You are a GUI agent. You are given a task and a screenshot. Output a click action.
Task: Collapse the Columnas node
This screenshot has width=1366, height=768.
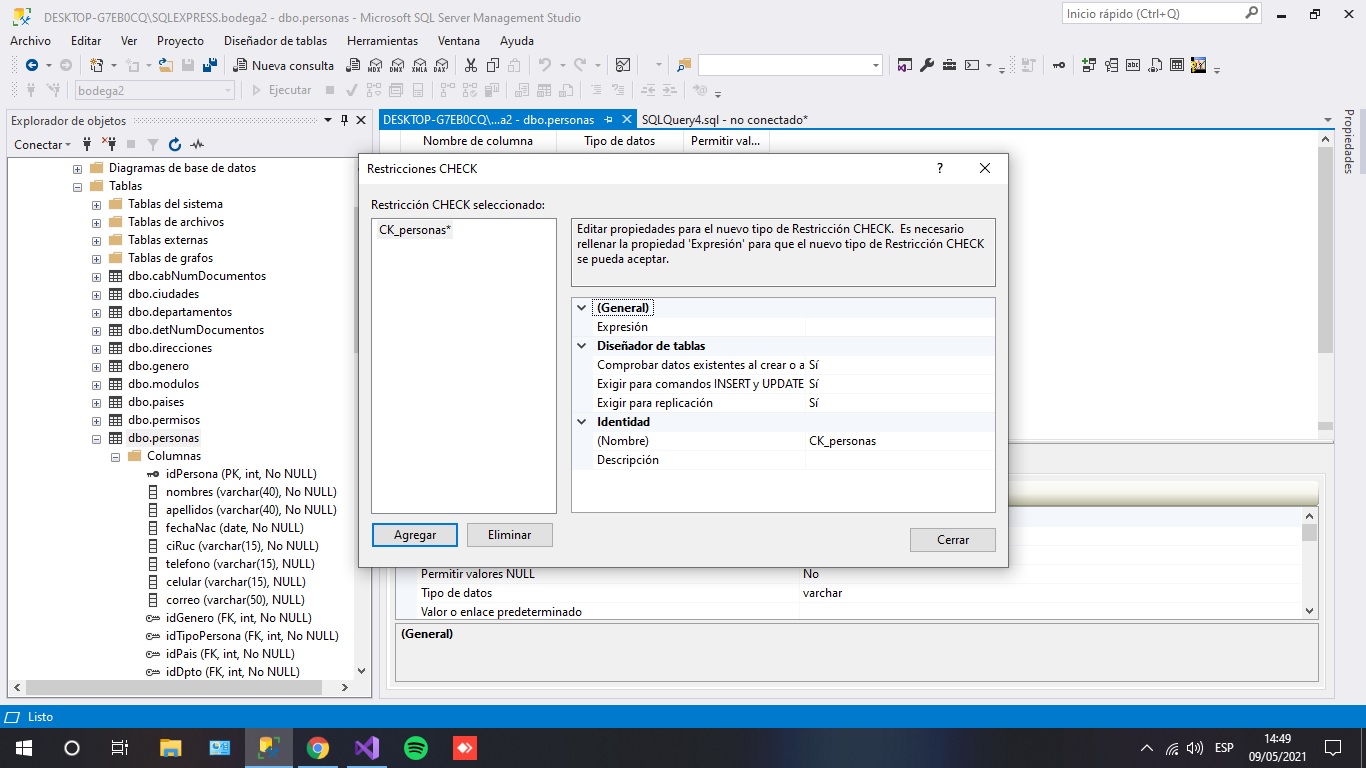click(116, 456)
